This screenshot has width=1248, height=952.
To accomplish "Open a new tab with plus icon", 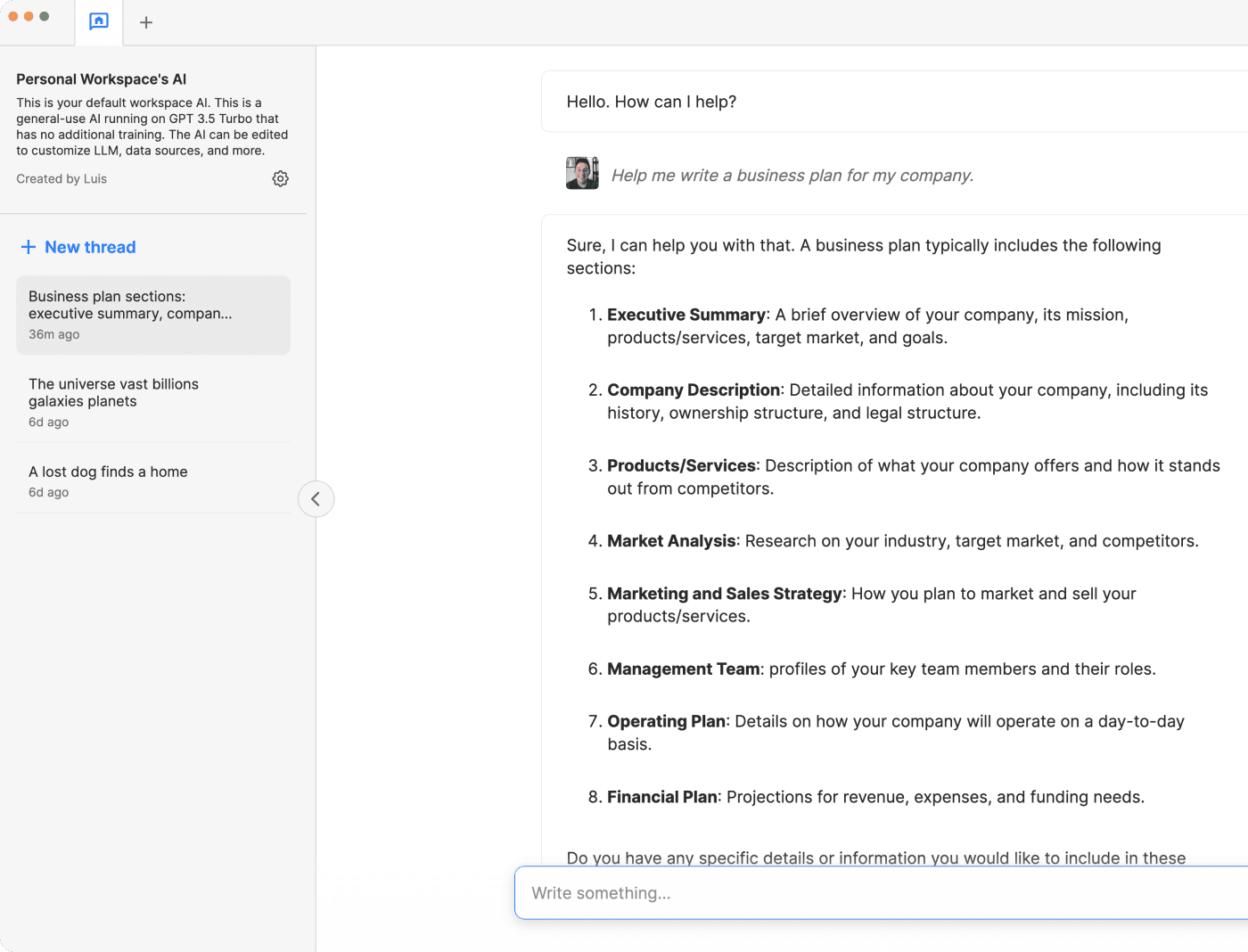I will pos(146,22).
